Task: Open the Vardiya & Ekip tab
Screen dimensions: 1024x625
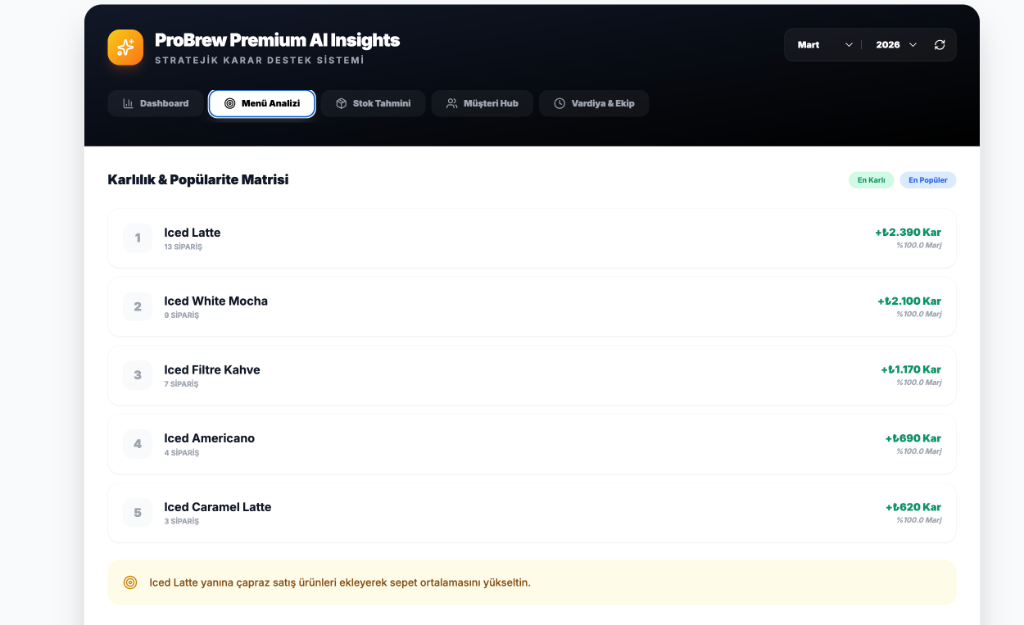Action: tap(594, 104)
